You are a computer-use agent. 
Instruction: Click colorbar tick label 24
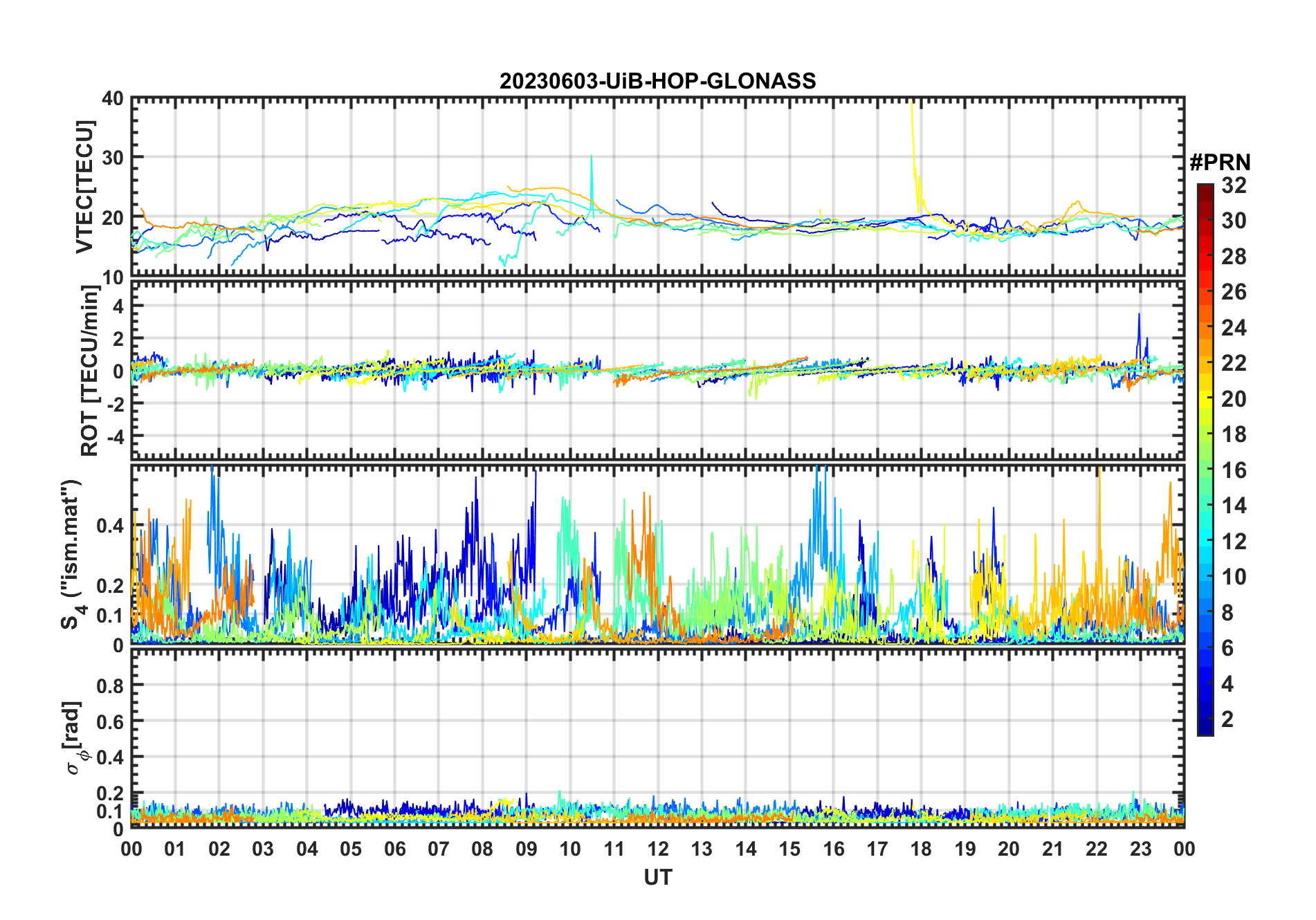[x=1234, y=328]
